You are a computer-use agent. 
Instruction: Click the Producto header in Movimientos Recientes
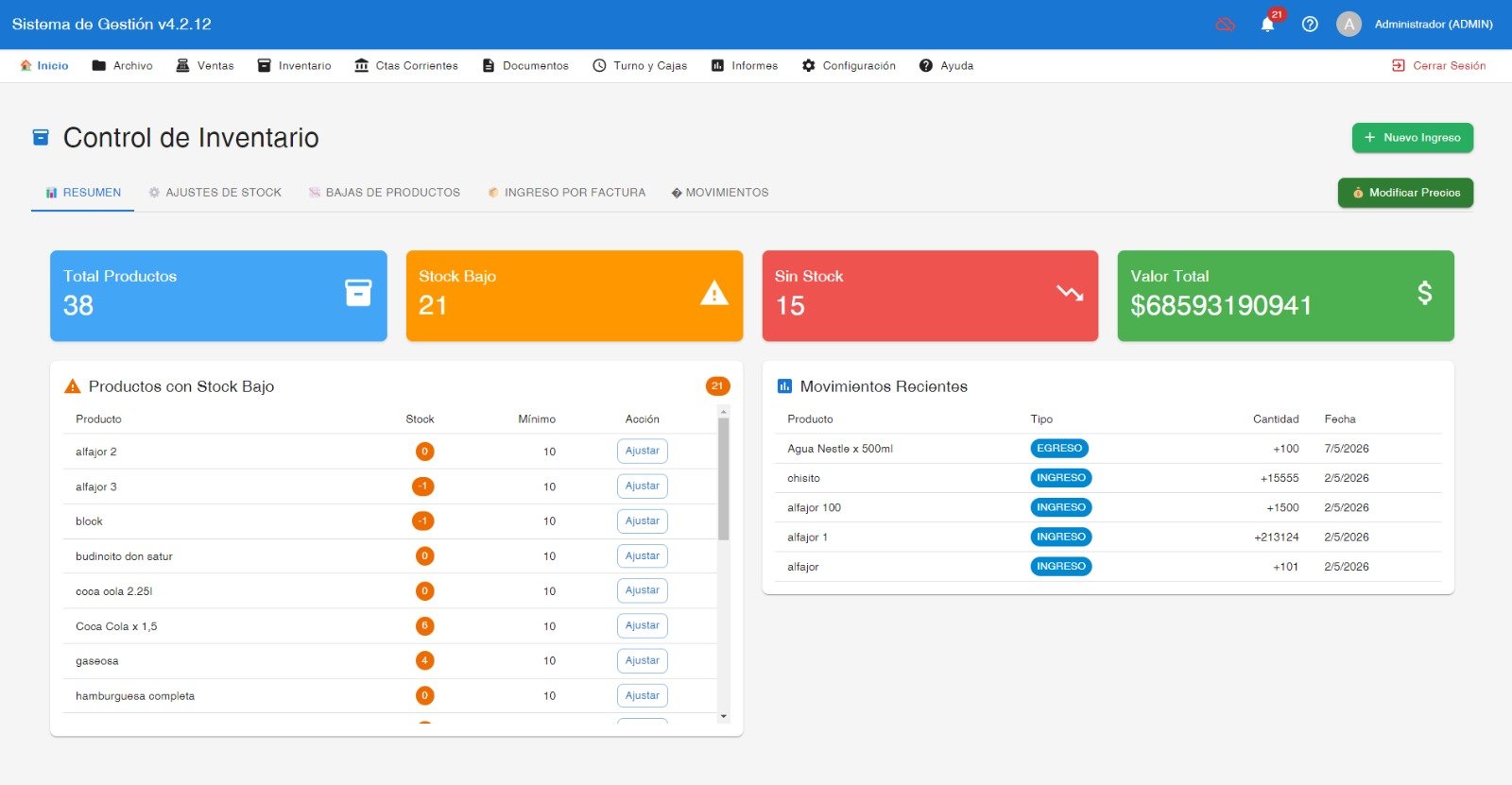tap(810, 419)
